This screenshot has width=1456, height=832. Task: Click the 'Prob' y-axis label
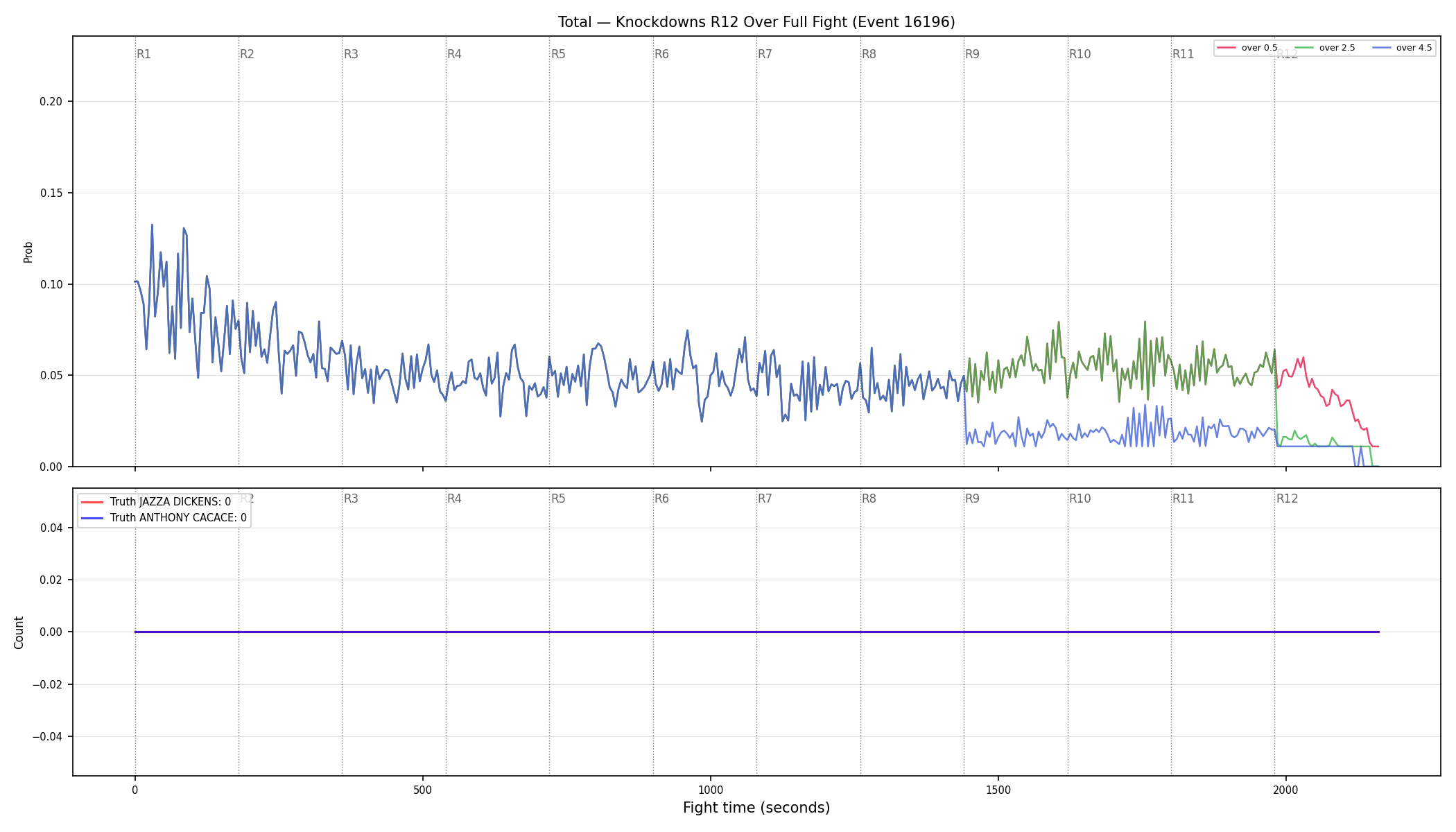coord(28,252)
